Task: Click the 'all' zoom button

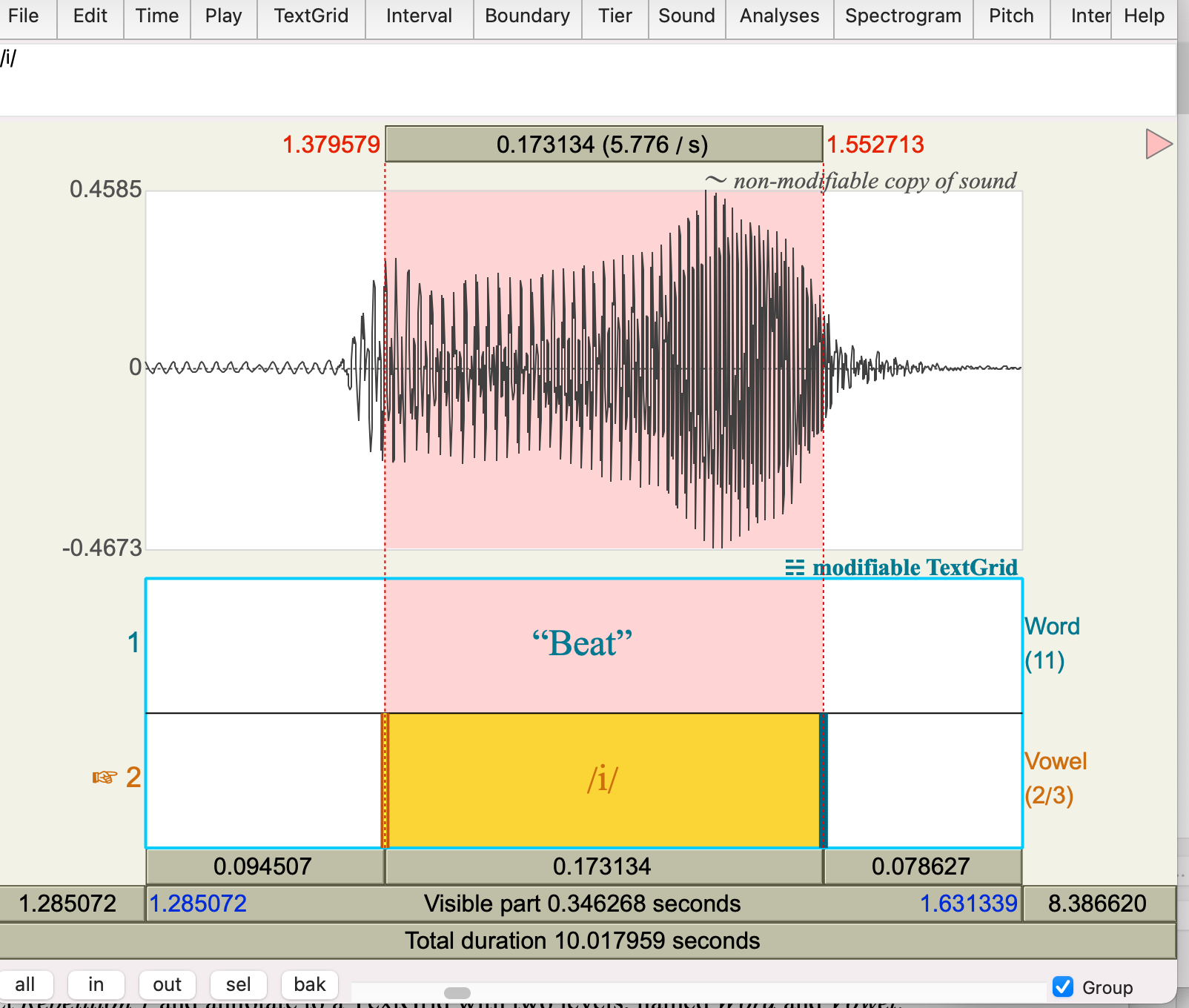Action: 25,985
